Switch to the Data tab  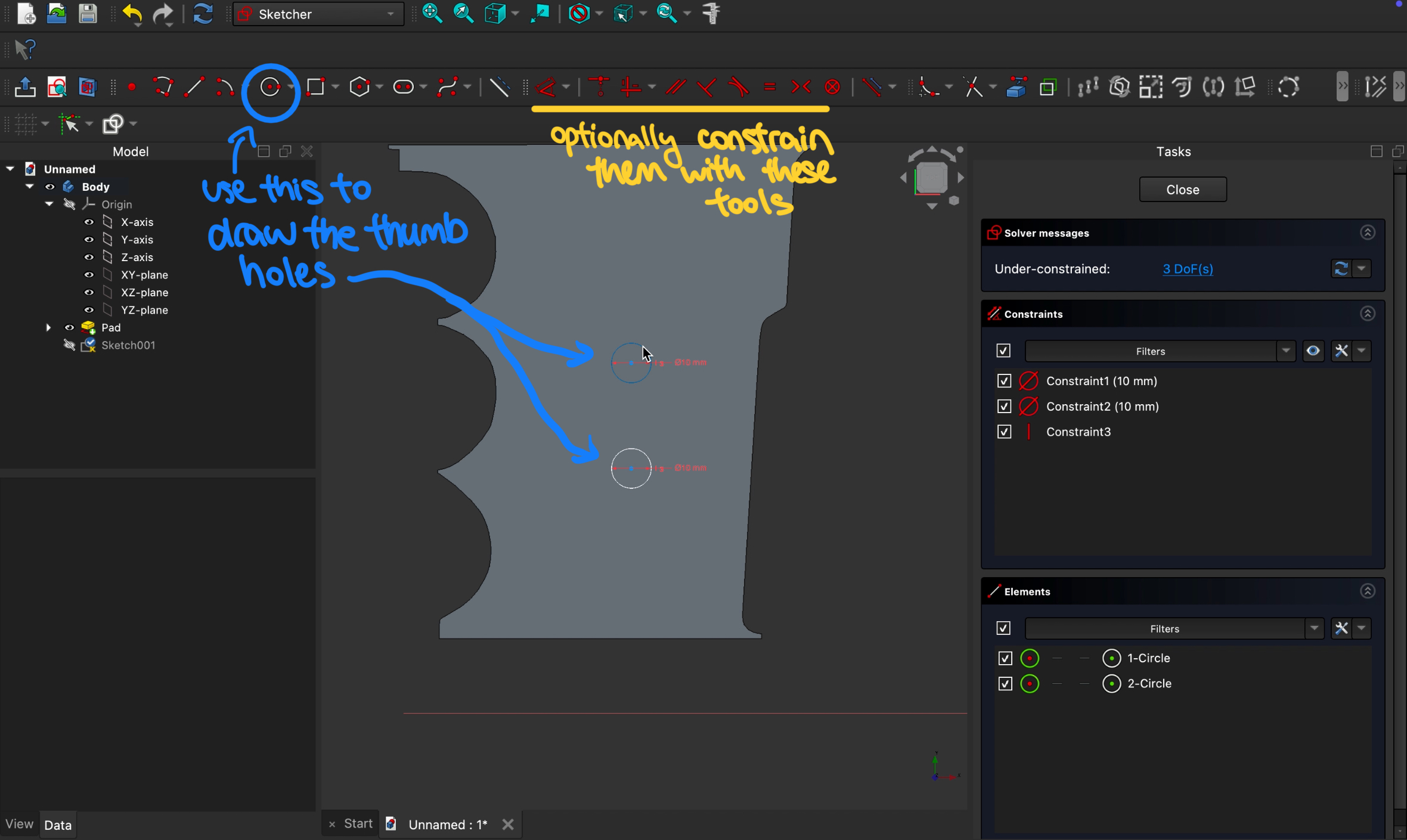click(x=58, y=825)
